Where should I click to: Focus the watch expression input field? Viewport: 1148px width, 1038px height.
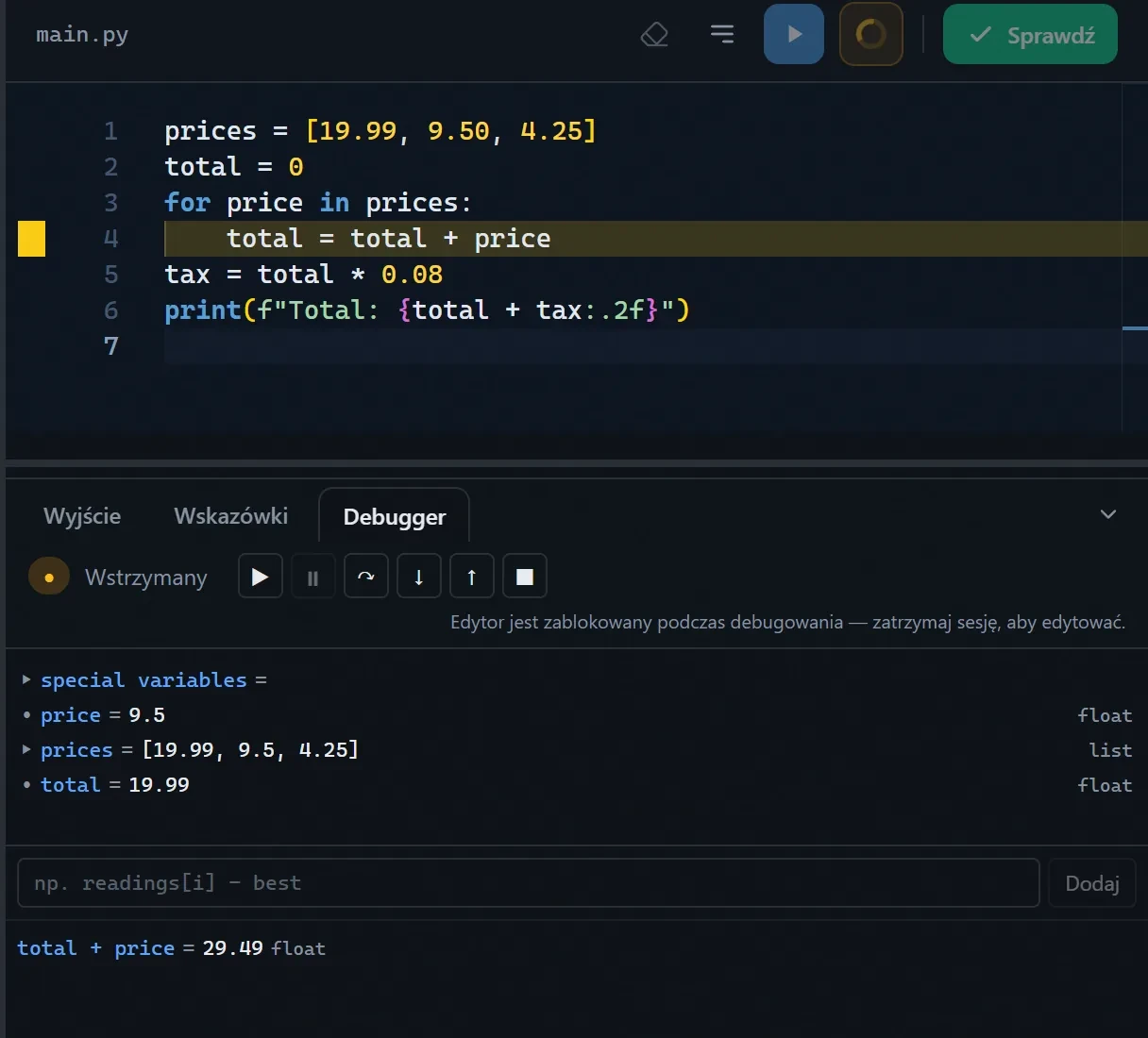pyautogui.click(x=529, y=883)
